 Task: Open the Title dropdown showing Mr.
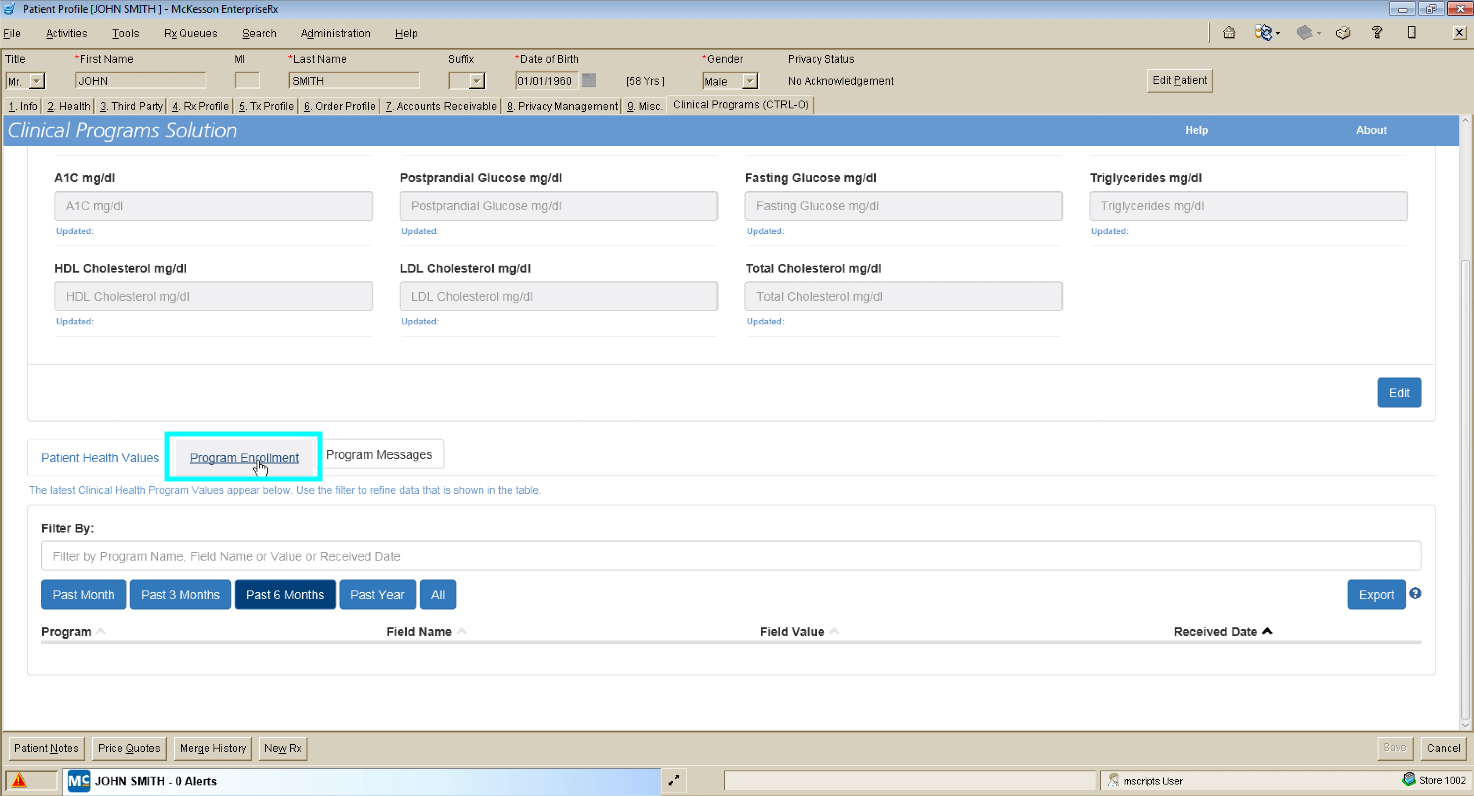(x=37, y=81)
